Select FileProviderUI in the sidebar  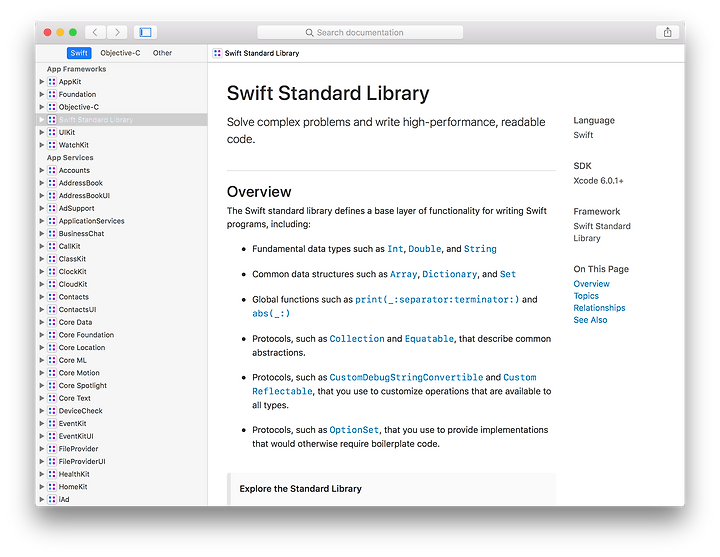[x=122, y=461]
